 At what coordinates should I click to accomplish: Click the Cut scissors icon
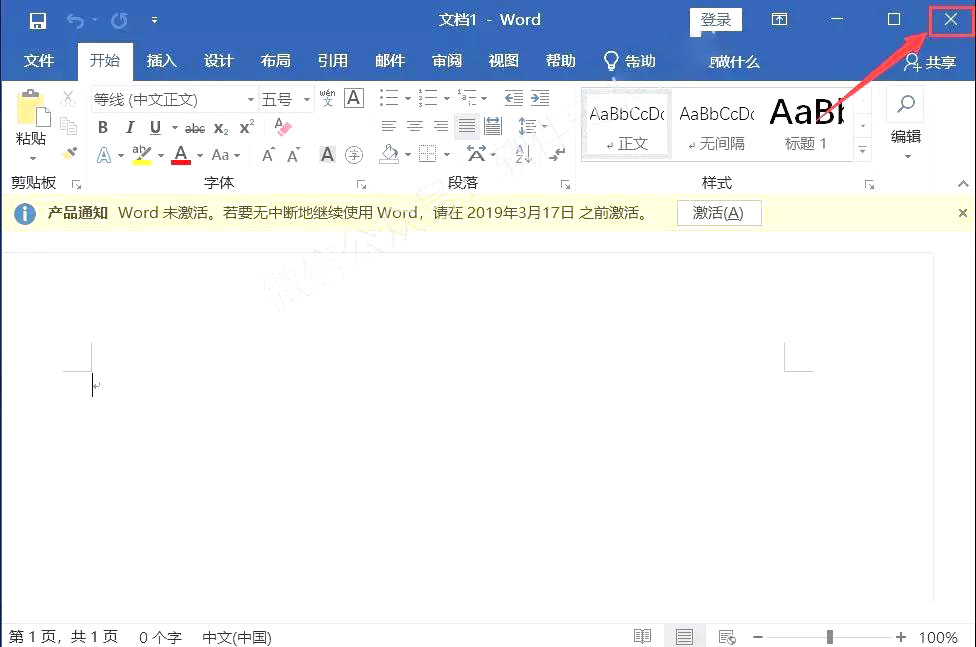68,98
